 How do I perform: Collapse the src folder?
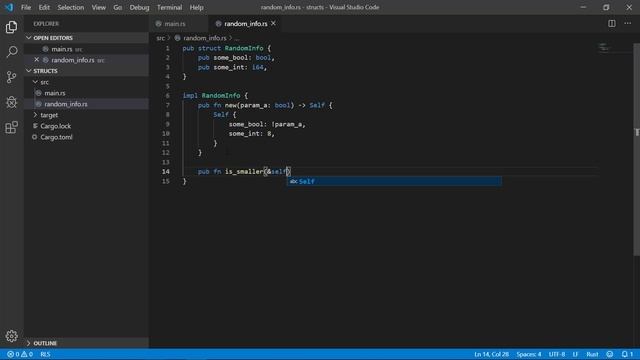point(36,82)
